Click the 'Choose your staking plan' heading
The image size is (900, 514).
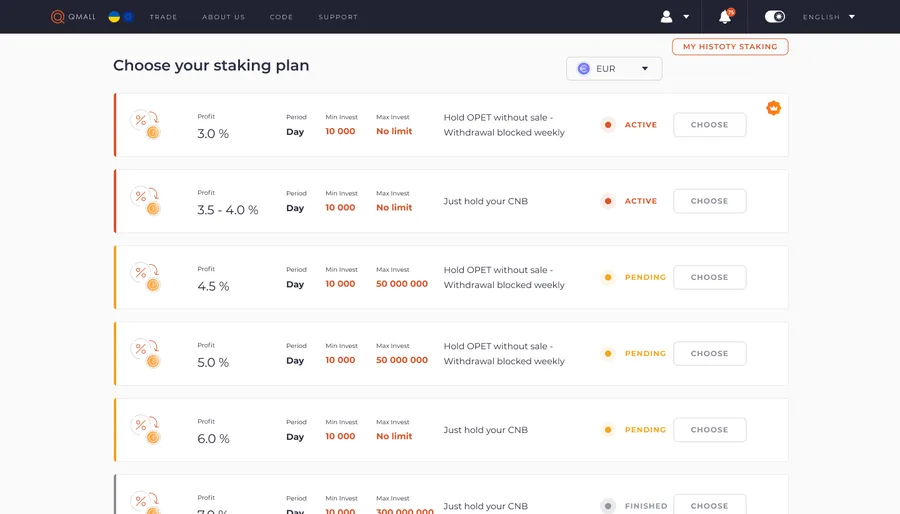(x=211, y=65)
